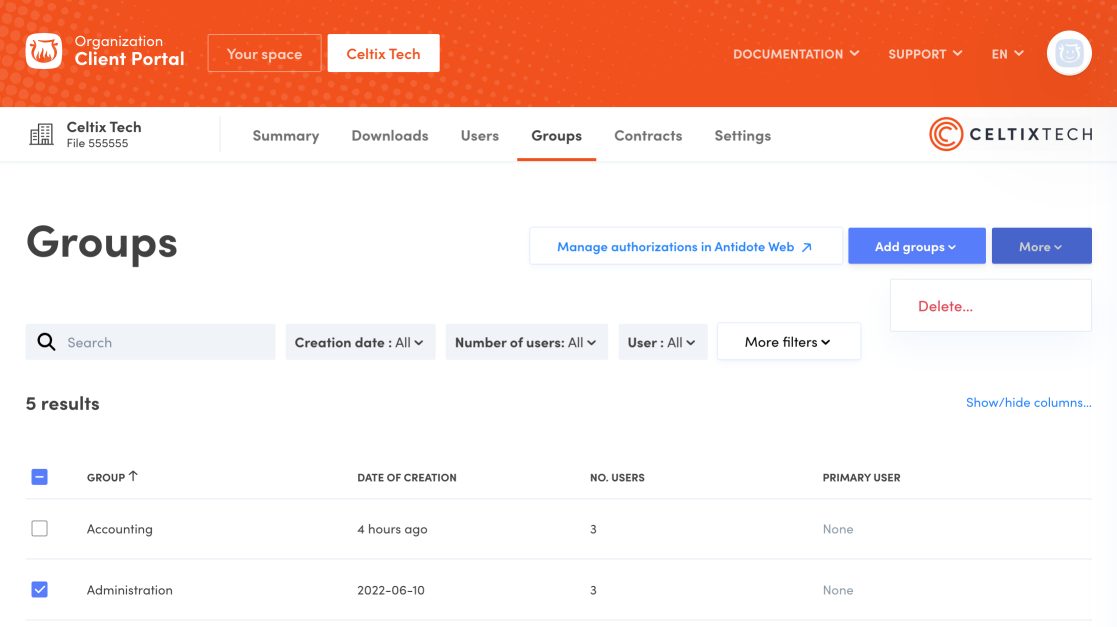Uncheck the Administration group checkbox
1117x627 pixels.
pos(40,590)
